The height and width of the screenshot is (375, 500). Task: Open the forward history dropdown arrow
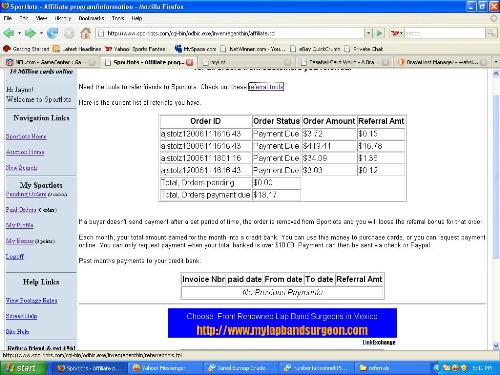41,33
